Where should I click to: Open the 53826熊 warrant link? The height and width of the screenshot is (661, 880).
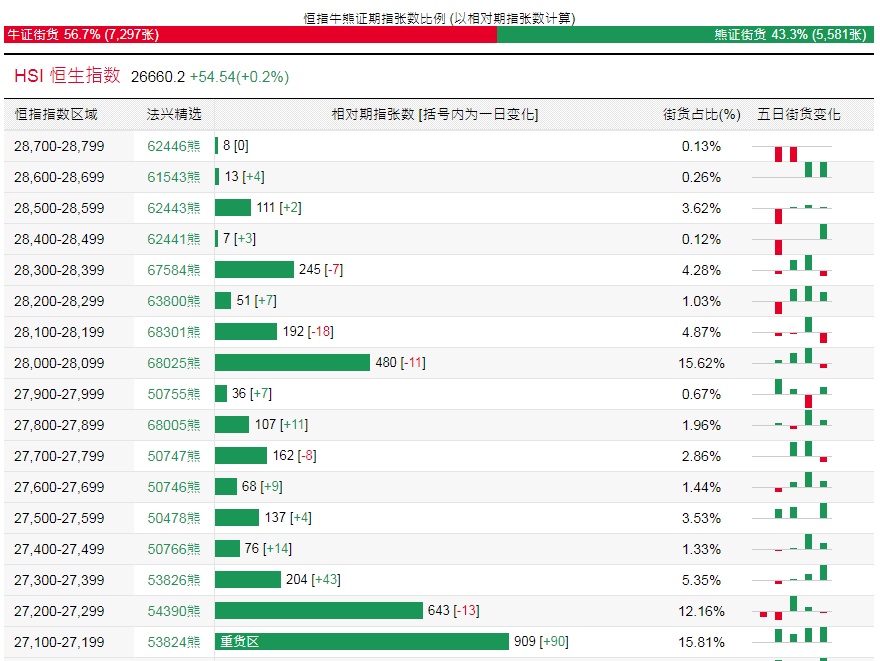(173, 580)
